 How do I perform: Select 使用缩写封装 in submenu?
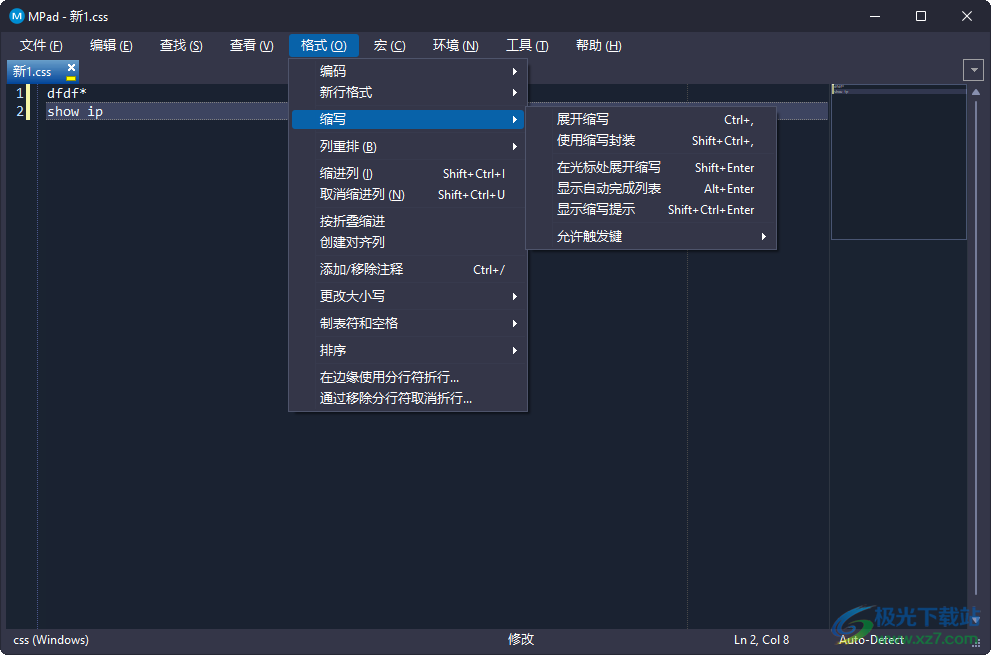point(651,140)
